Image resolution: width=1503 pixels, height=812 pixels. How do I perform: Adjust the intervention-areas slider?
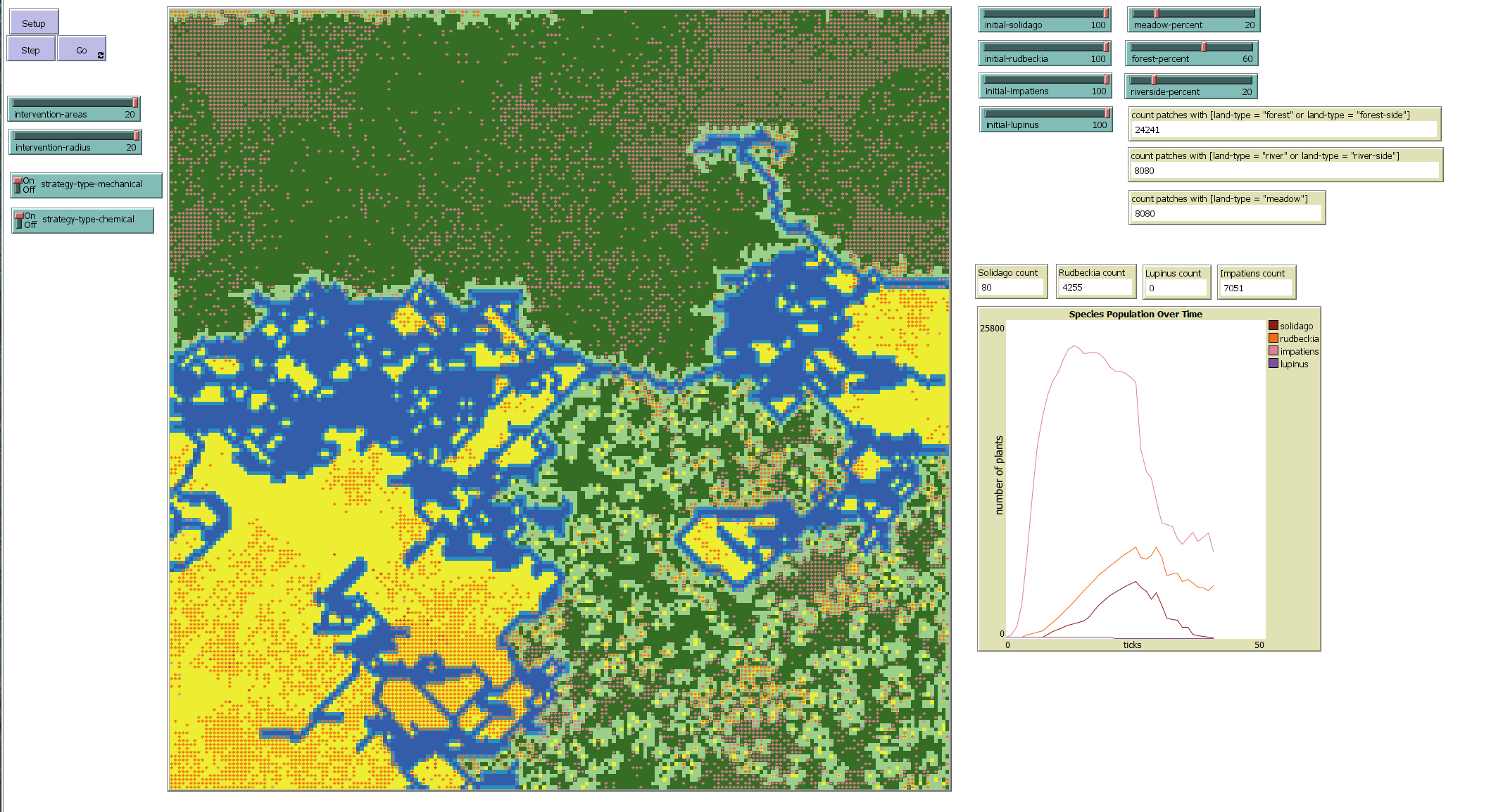(74, 103)
